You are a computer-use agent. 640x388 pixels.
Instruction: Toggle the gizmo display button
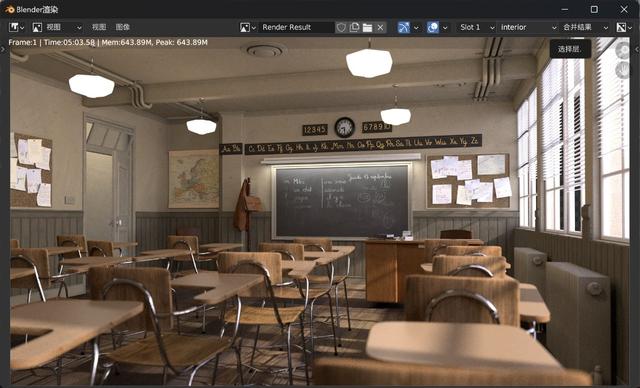click(x=404, y=27)
